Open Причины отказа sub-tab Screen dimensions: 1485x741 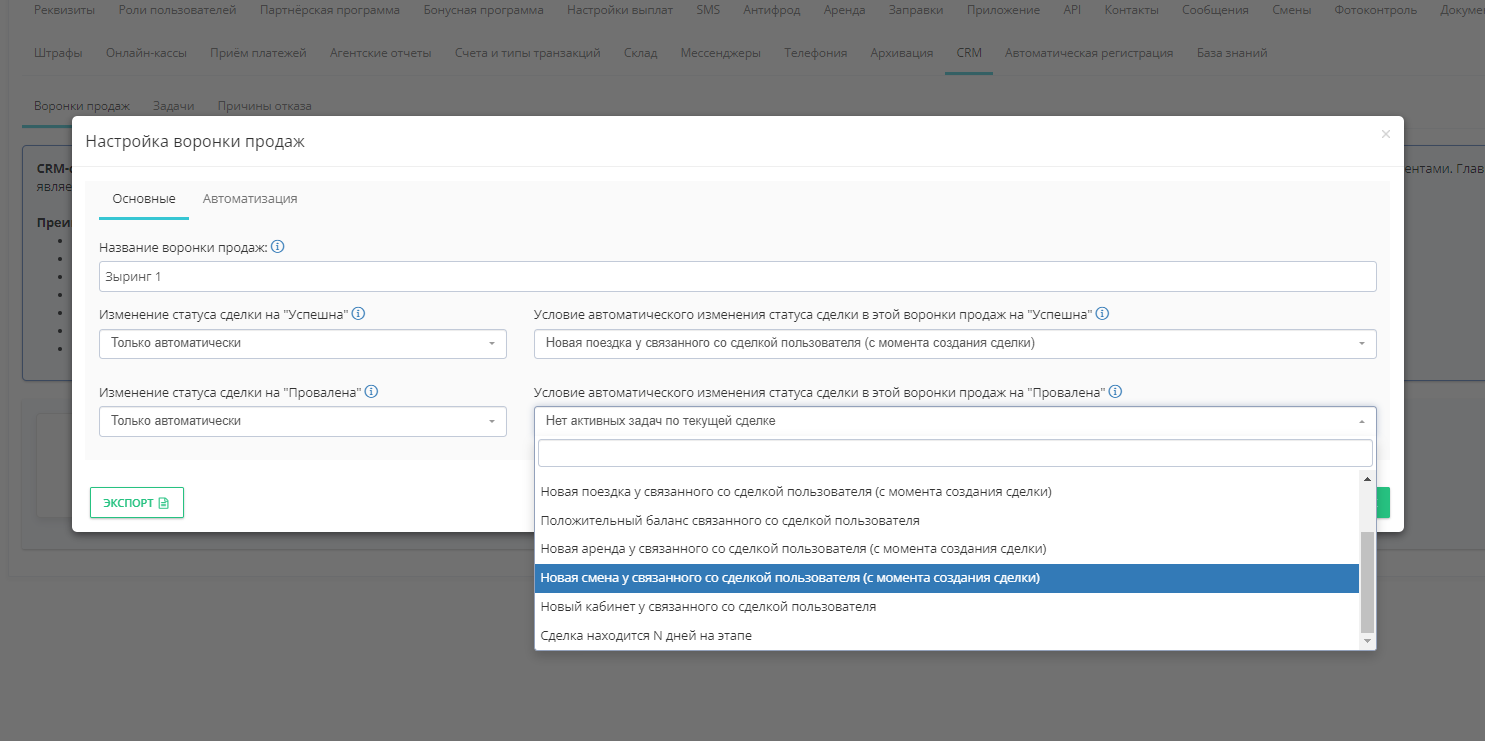[265, 105]
